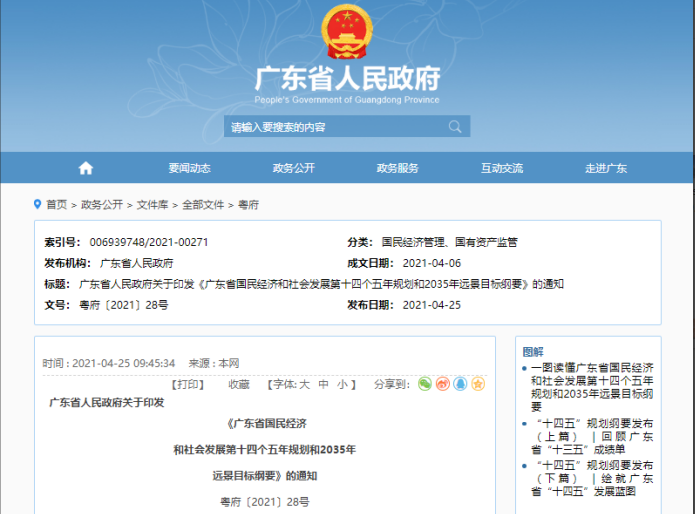Open the 走进广东 navigation item
This screenshot has height=514, width=695.
pyautogui.click(x=605, y=168)
